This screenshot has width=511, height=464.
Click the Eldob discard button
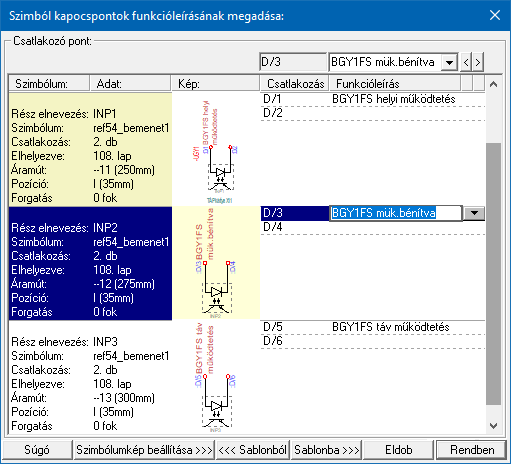(x=399, y=450)
